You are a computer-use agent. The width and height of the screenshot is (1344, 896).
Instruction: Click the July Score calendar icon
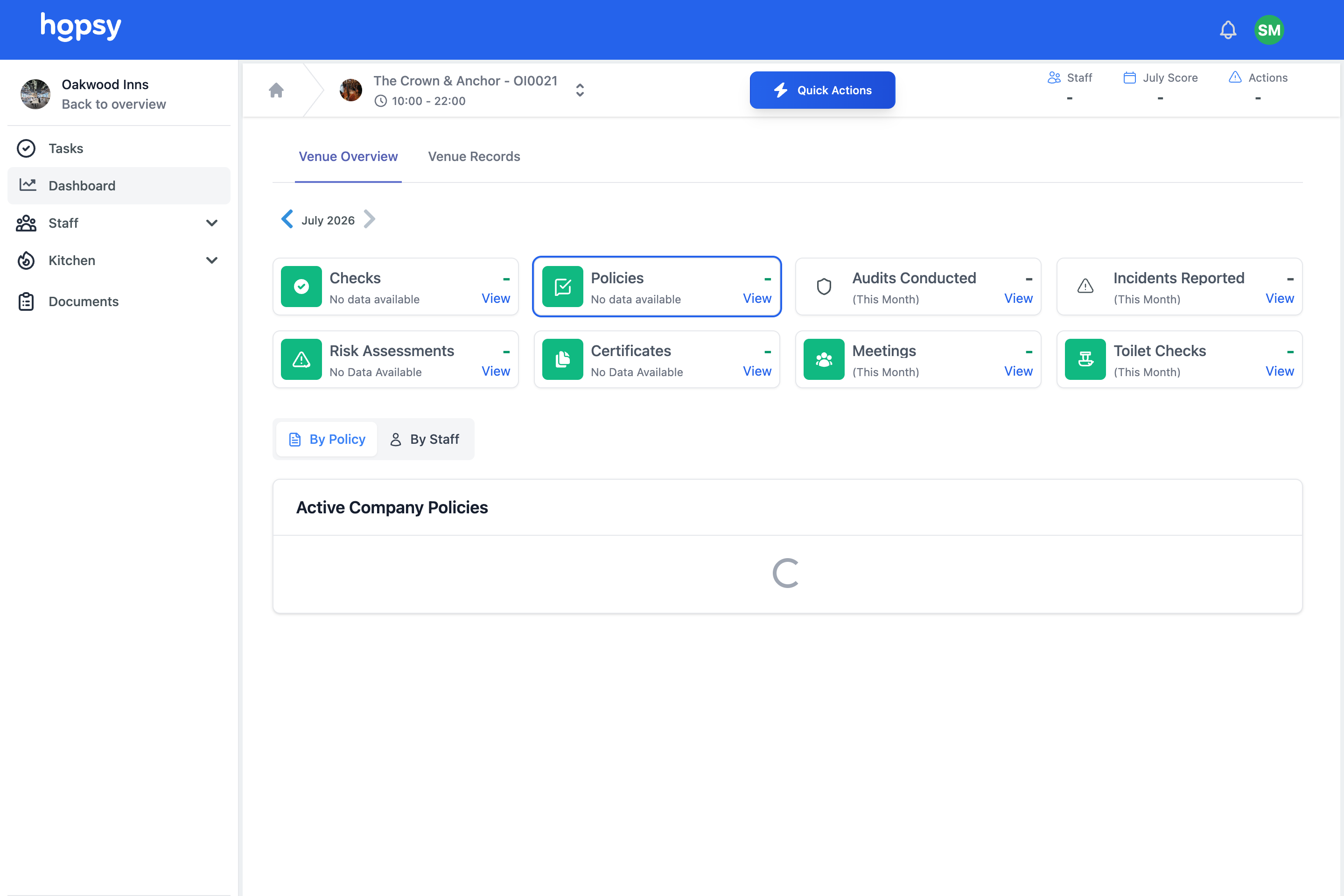click(1130, 78)
